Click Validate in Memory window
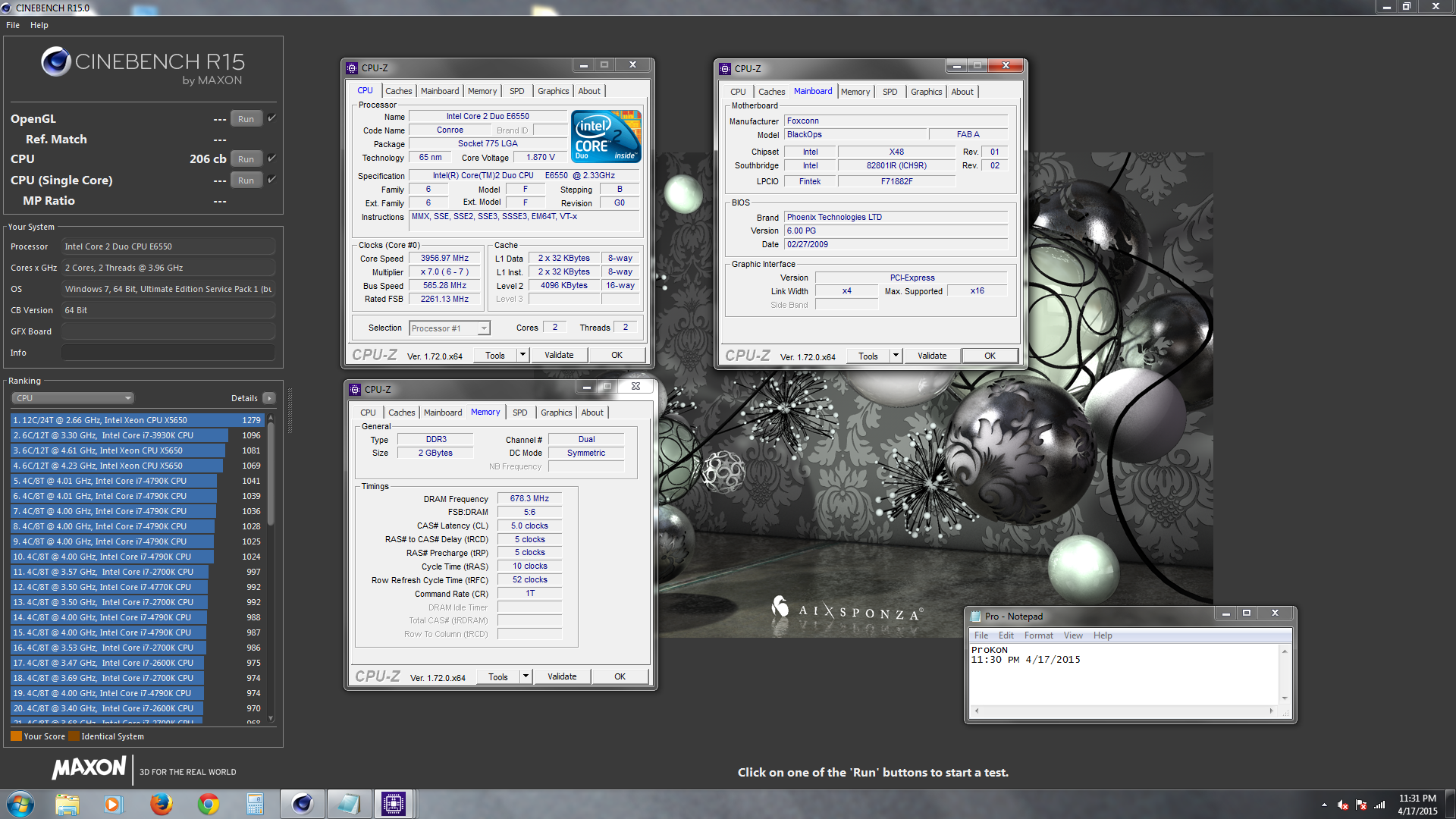Image resolution: width=1456 pixels, height=819 pixels. (562, 676)
